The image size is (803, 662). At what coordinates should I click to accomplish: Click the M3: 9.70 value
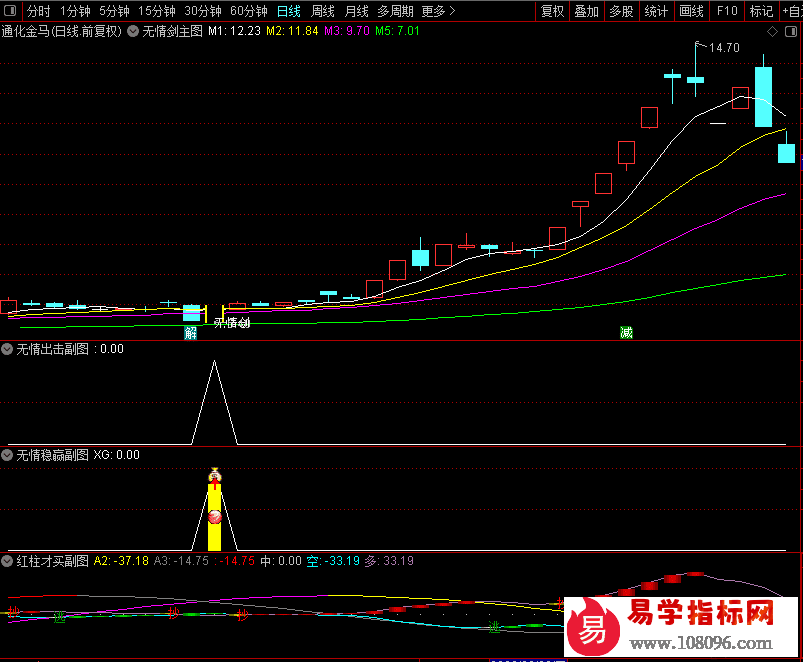pos(347,31)
